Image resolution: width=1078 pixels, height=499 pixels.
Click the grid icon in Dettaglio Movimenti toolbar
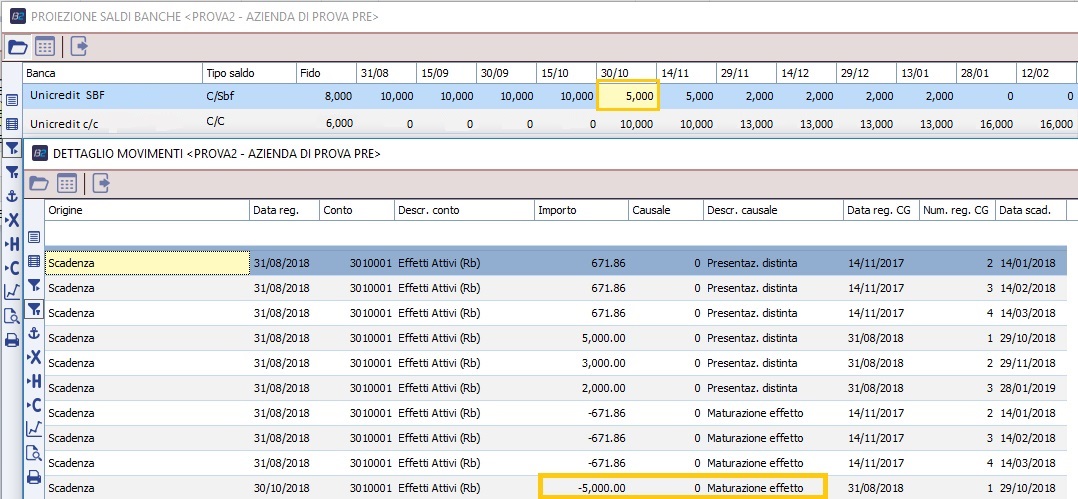(67, 184)
